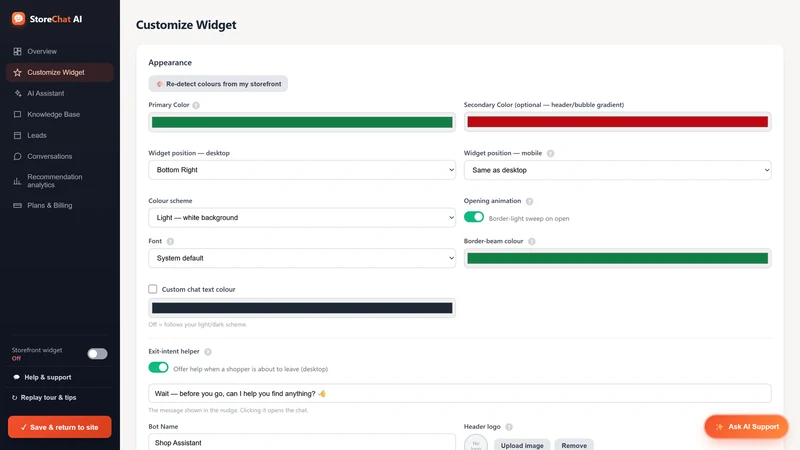
Task: Open the dark chat text colour swatch
Action: 302,308
